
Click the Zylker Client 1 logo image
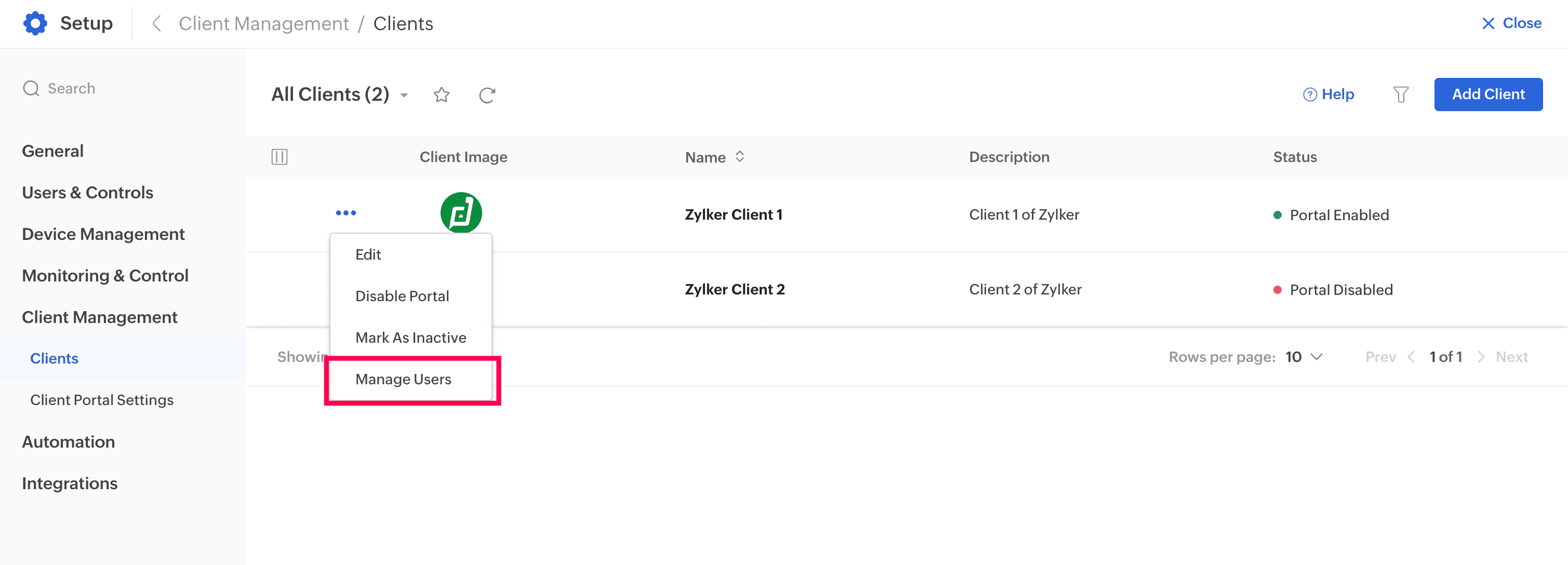point(461,213)
